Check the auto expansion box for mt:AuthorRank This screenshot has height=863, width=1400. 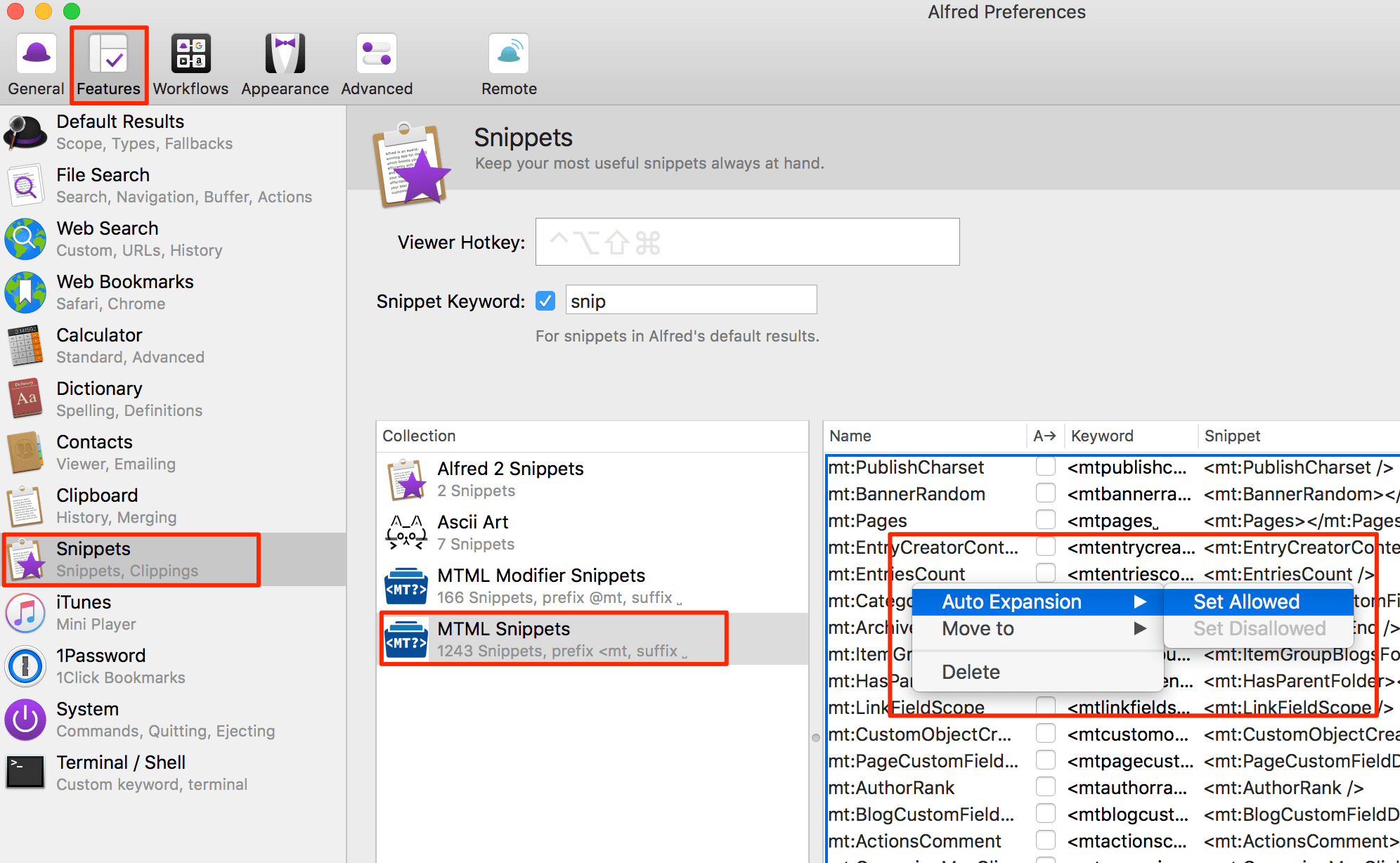(x=1046, y=786)
